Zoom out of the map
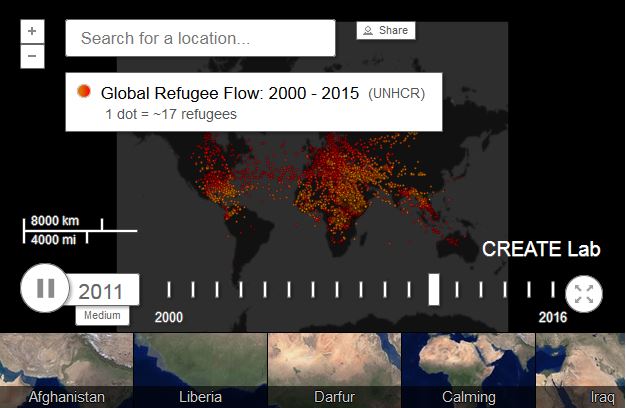The height and width of the screenshot is (408, 626). (x=32, y=56)
